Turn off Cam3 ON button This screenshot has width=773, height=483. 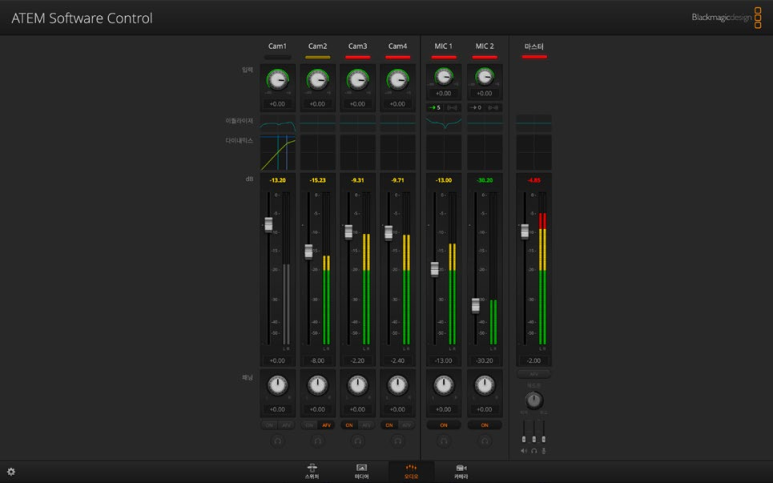pyautogui.click(x=349, y=425)
